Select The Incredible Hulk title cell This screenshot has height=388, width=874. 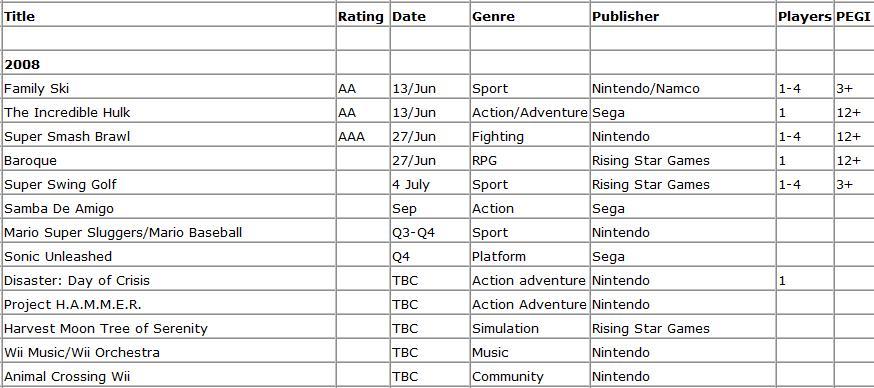168,112
